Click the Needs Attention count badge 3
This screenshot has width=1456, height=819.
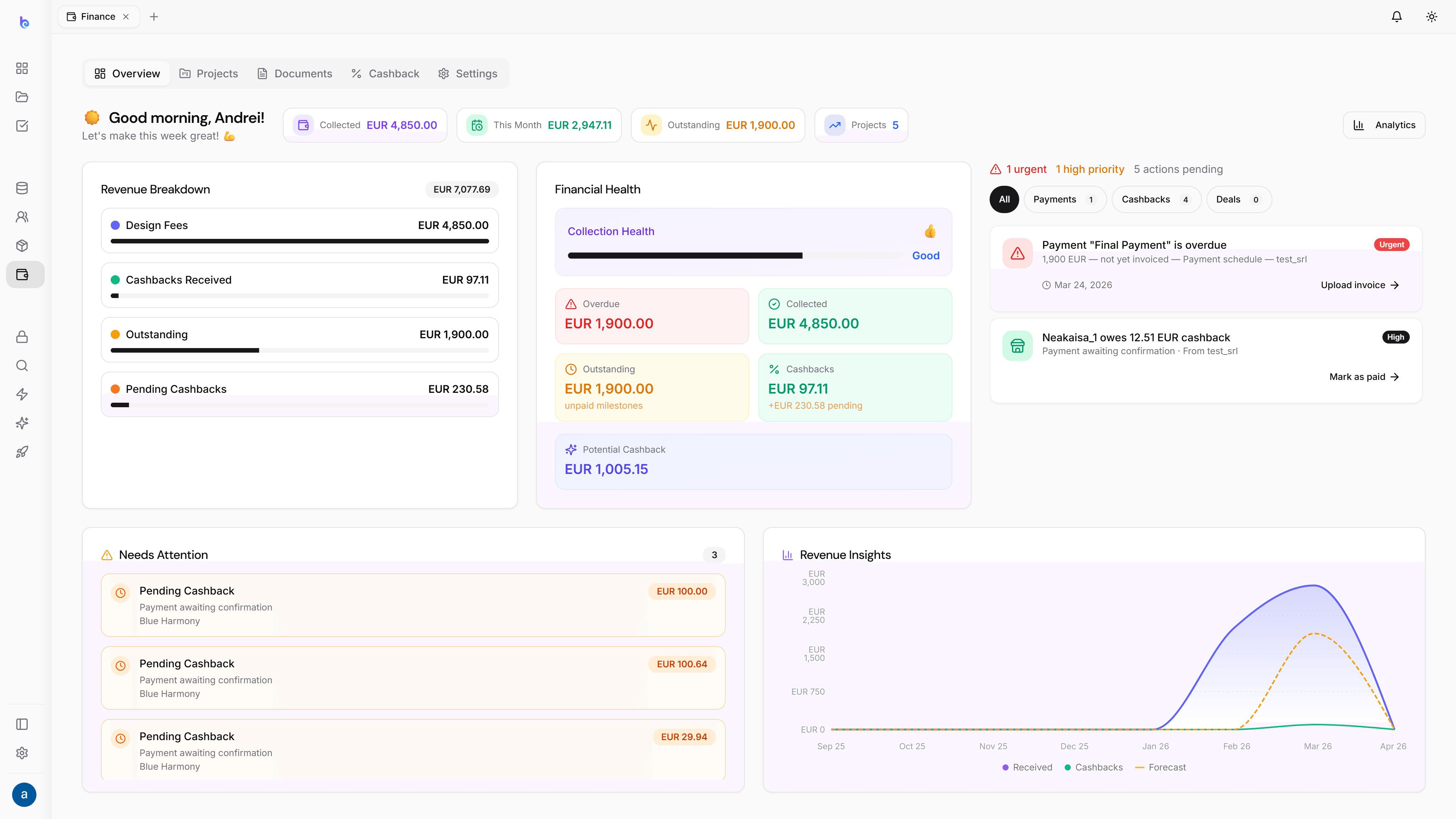(714, 555)
